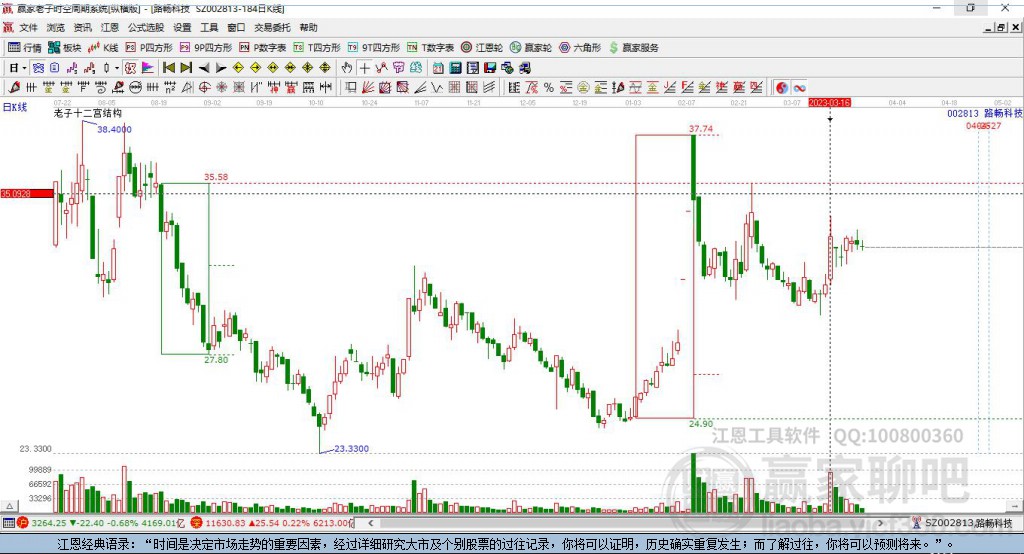Screen dimensions: 1024x554
Task: Open the P四方形 tool
Action: [149, 48]
